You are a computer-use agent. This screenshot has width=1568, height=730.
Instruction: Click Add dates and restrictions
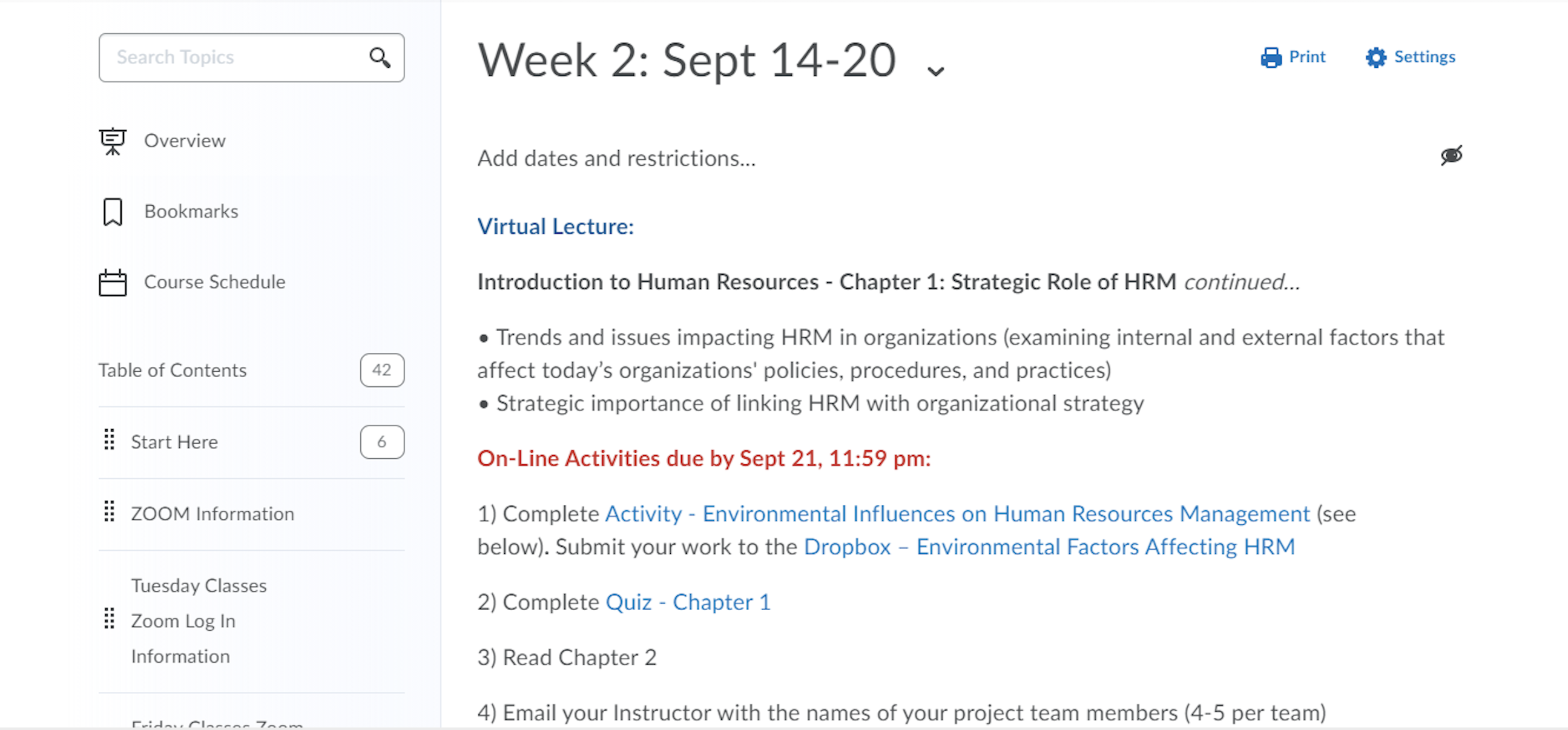616,159
